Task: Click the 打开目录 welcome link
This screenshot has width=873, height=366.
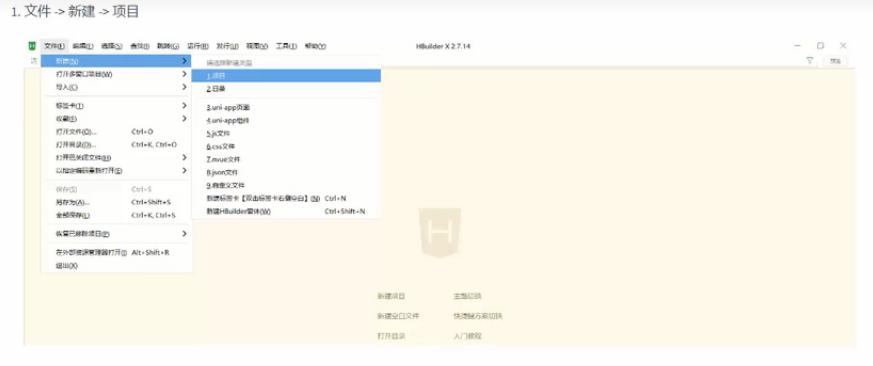Action: coord(391,336)
